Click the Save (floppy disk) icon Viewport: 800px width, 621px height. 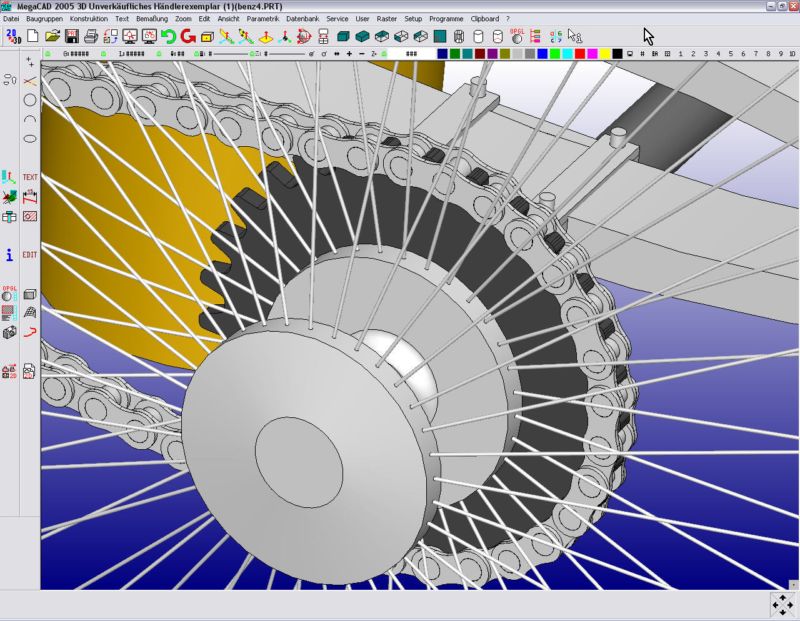click(72, 36)
